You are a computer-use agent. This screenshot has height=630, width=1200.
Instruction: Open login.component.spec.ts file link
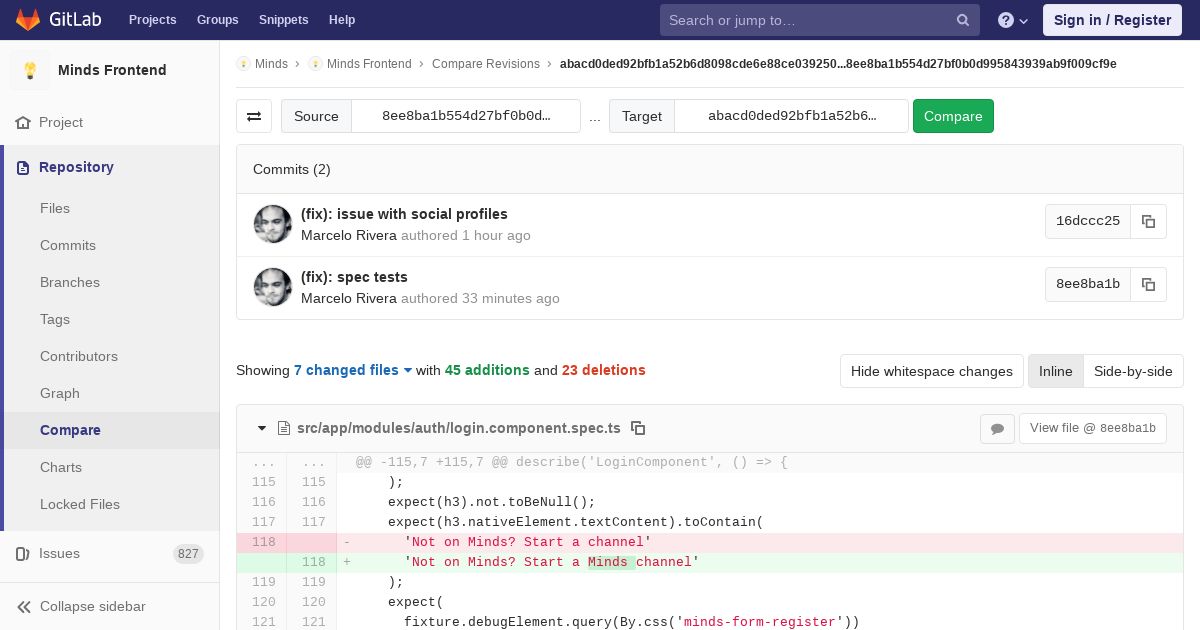[x=458, y=428]
